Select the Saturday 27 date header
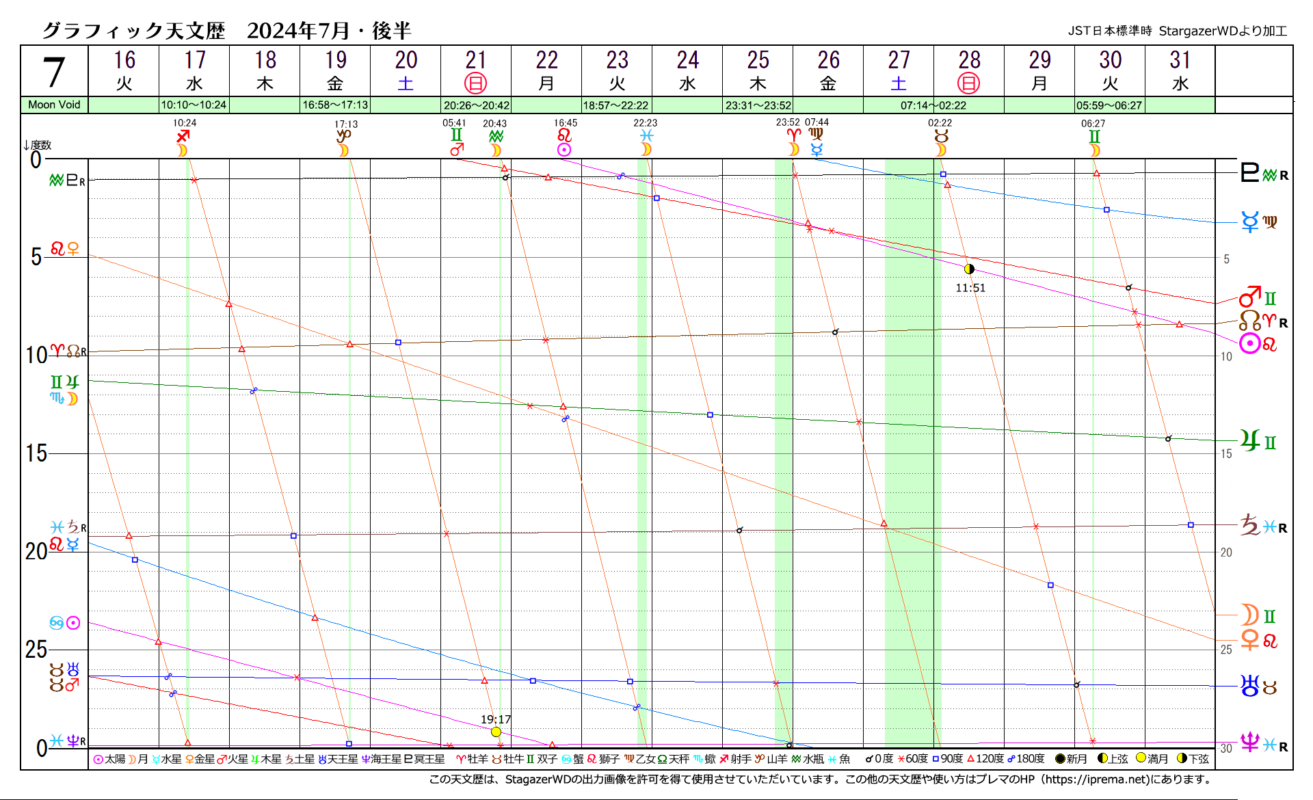This screenshot has width=1313, height=800. (x=899, y=70)
